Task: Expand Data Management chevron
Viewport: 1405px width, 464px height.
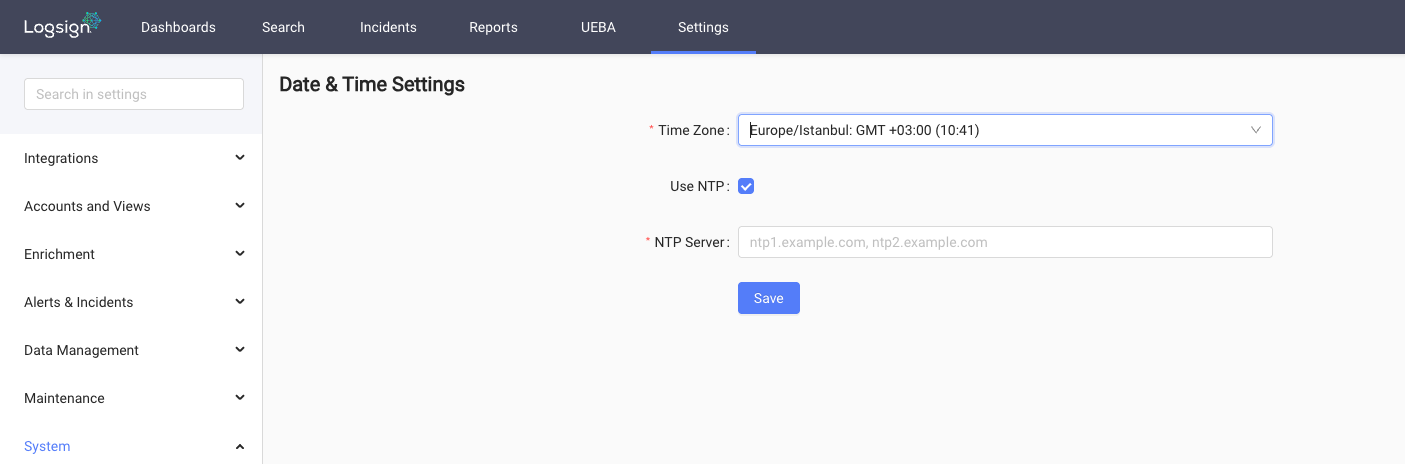Action: coord(240,350)
